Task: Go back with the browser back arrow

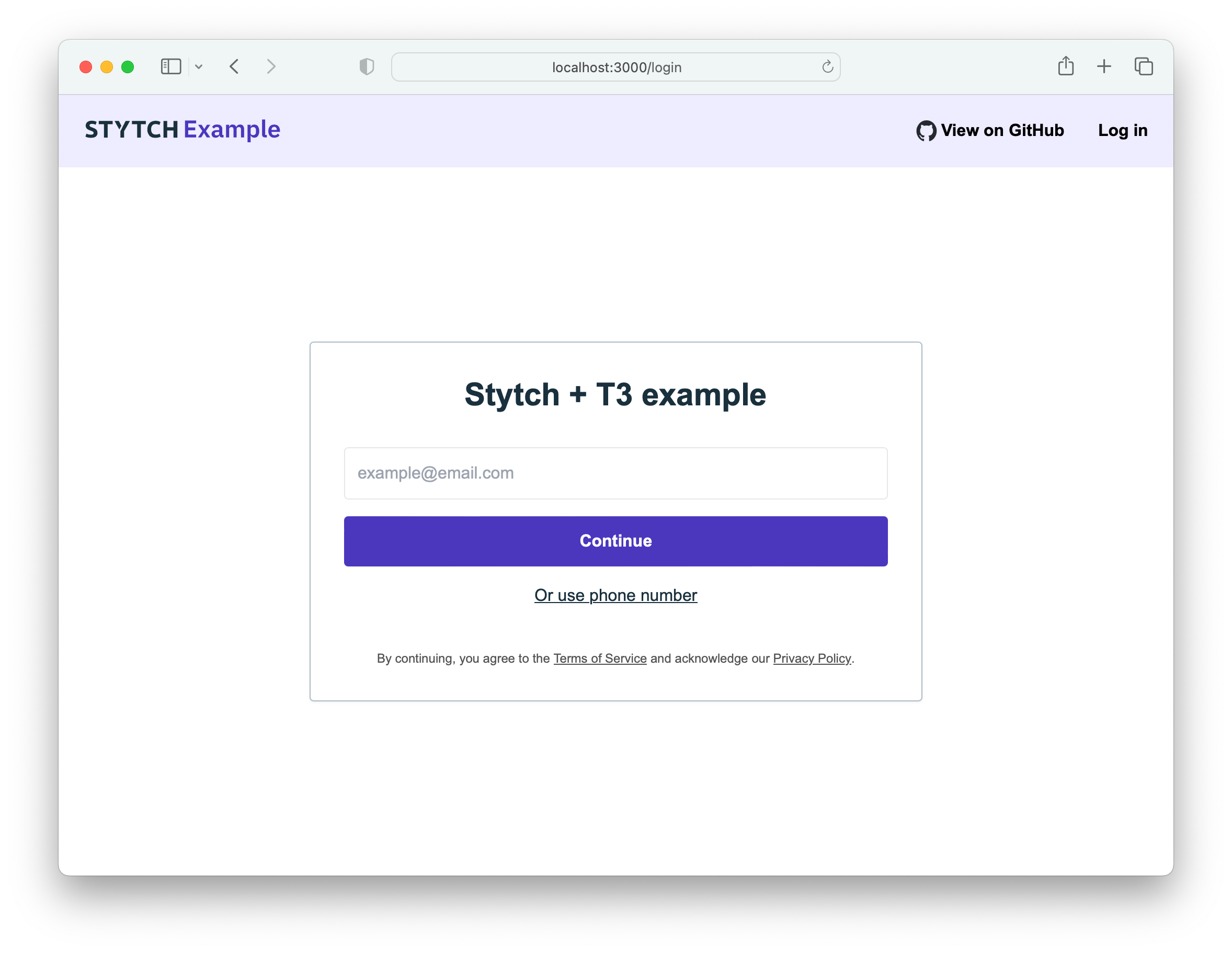Action: click(x=235, y=66)
